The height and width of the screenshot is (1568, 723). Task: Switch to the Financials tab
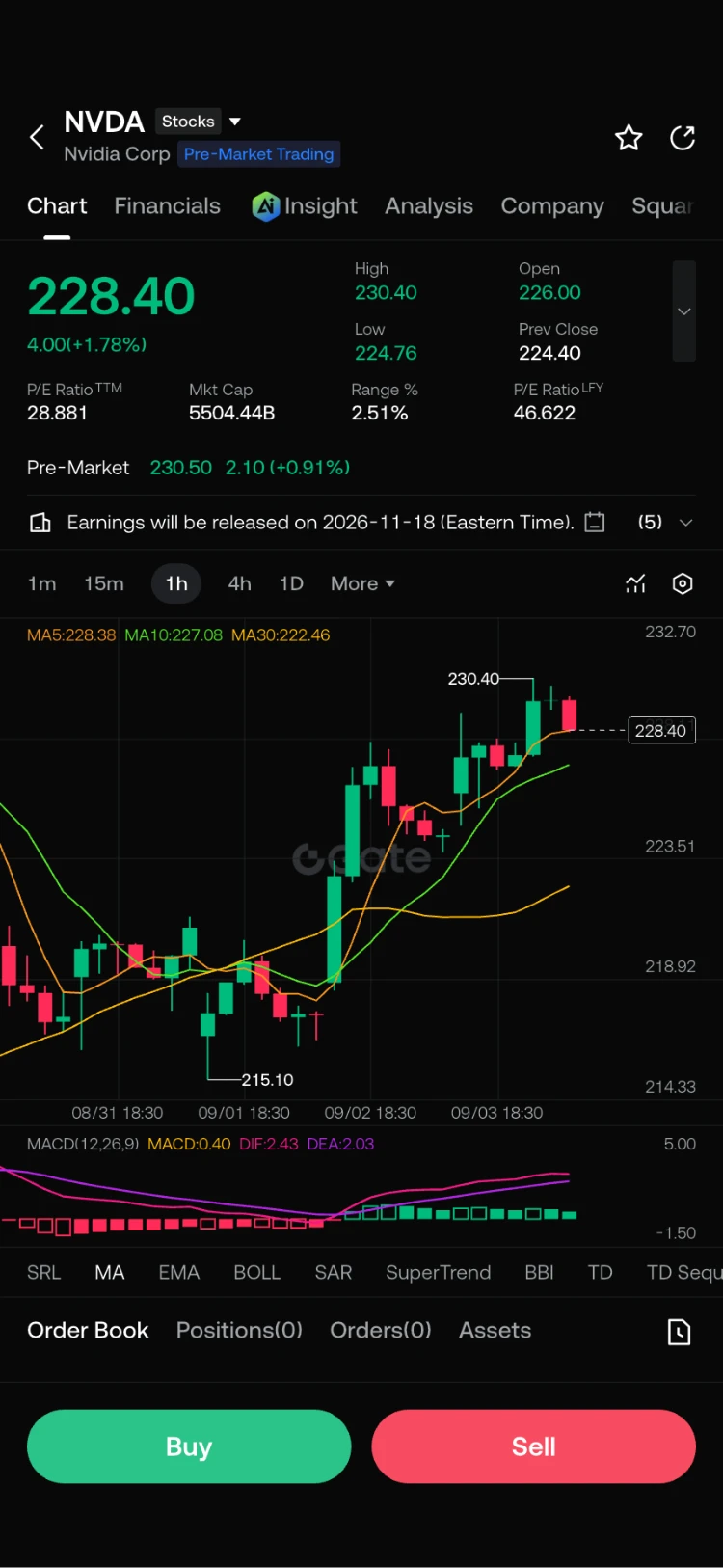click(x=168, y=206)
